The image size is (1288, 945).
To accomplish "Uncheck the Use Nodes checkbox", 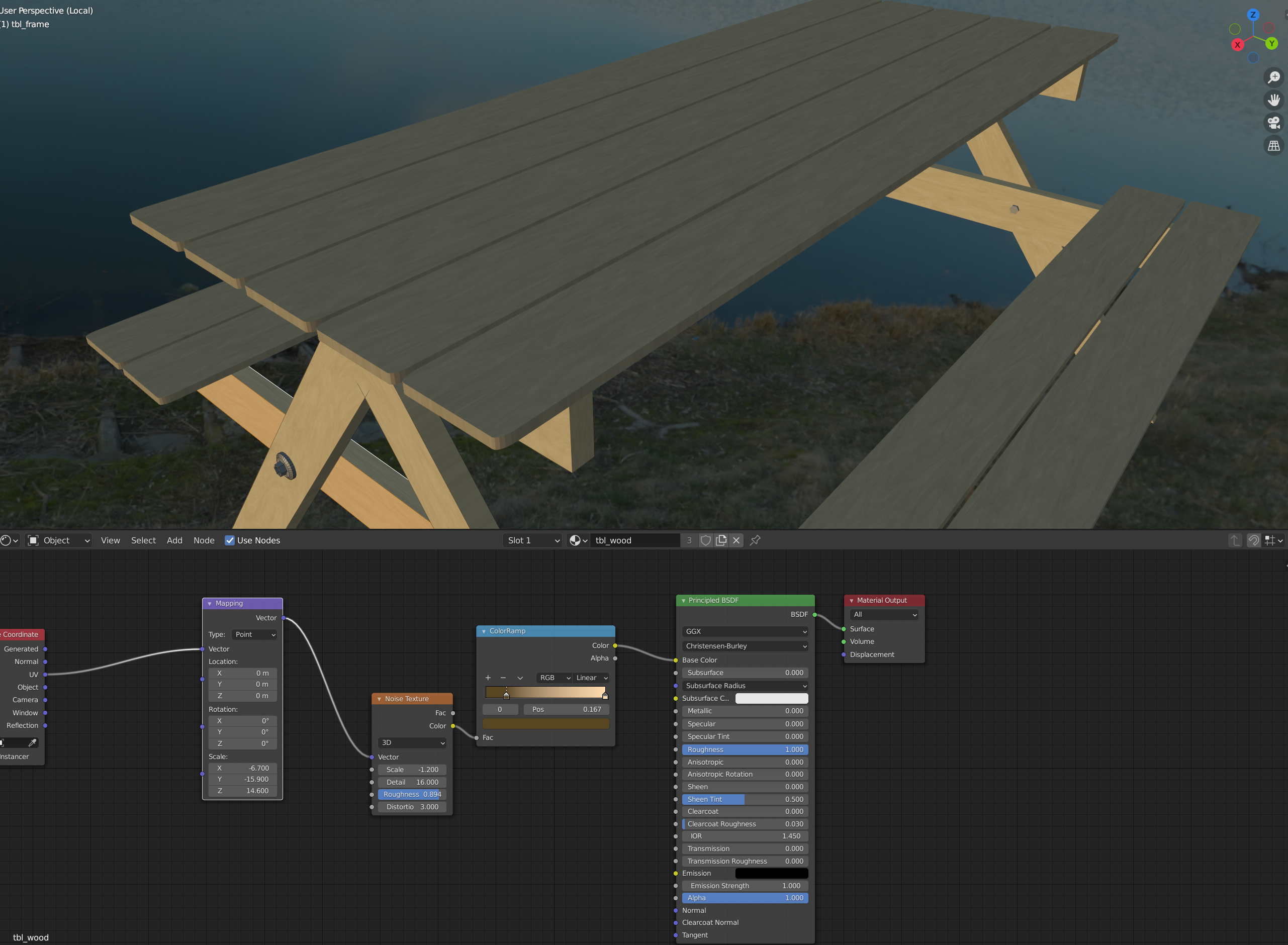I will pyautogui.click(x=229, y=540).
